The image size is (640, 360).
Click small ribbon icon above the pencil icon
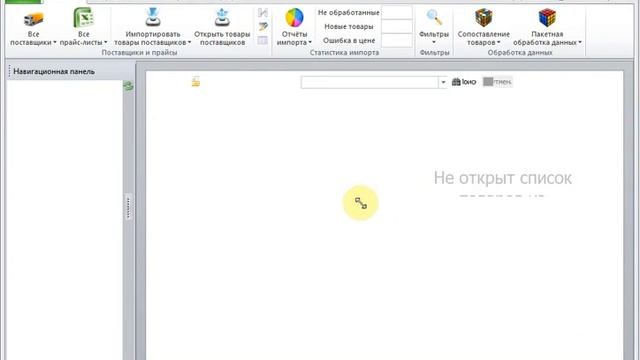[x=263, y=13]
